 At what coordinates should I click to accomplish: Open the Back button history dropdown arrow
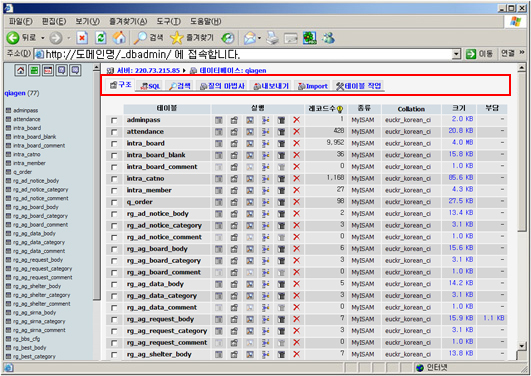pyautogui.click(x=43, y=38)
